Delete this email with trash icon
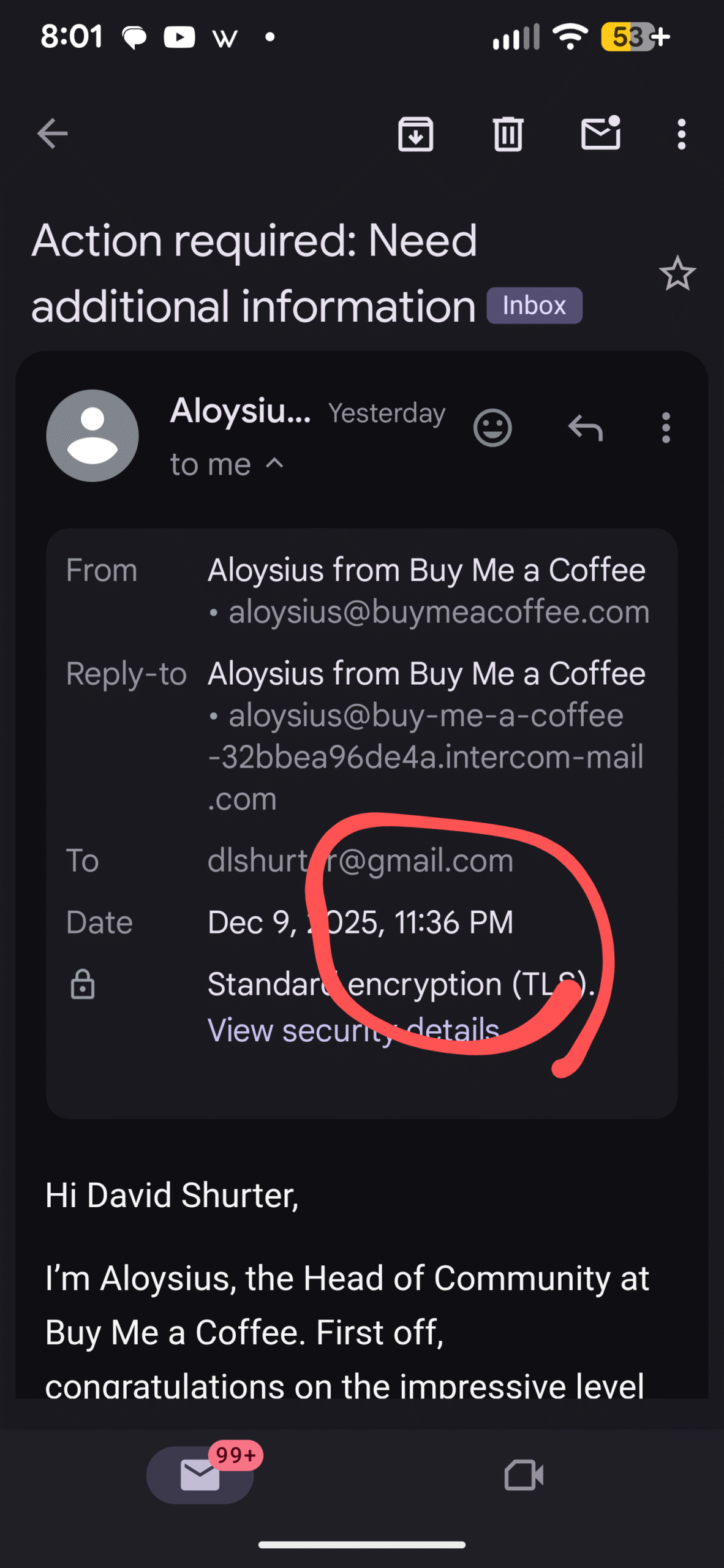Image resolution: width=724 pixels, height=1568 pixels. pyautogui.click(x=508, y=134)
